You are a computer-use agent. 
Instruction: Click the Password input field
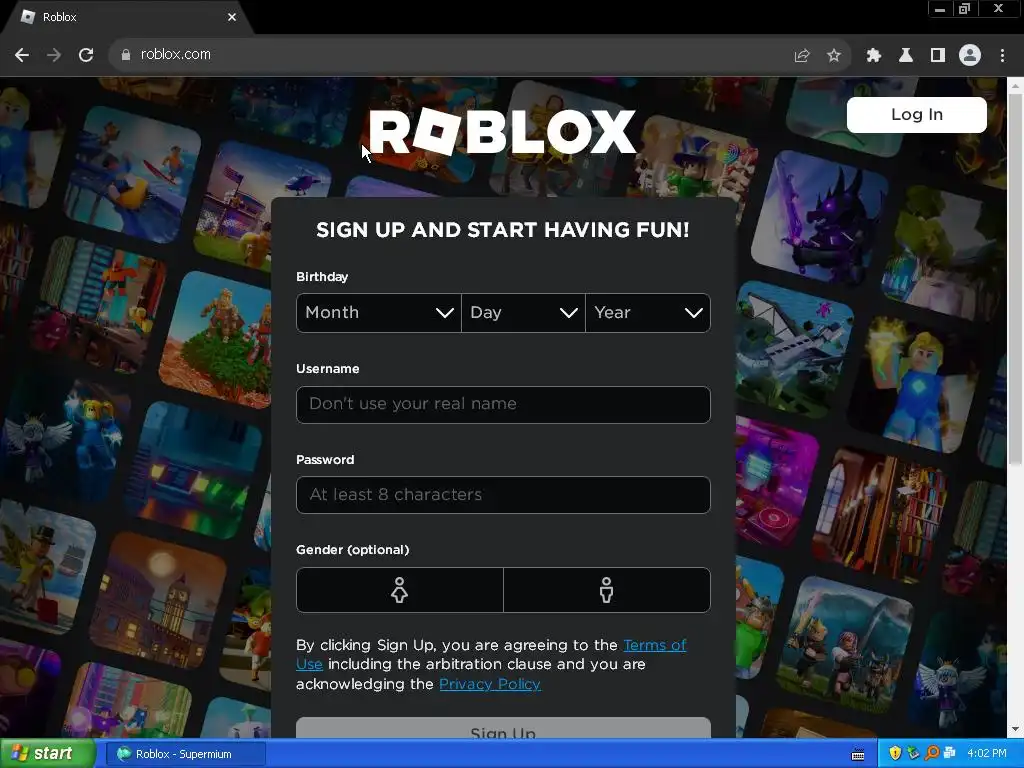[x=503, y=495]
